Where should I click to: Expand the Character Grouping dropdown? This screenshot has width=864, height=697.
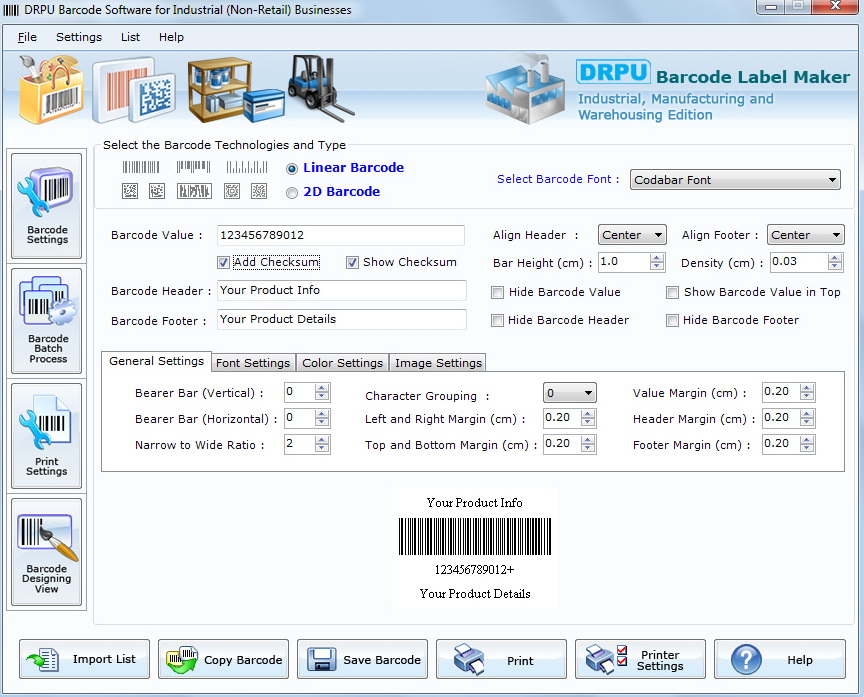tap(569, 393)
